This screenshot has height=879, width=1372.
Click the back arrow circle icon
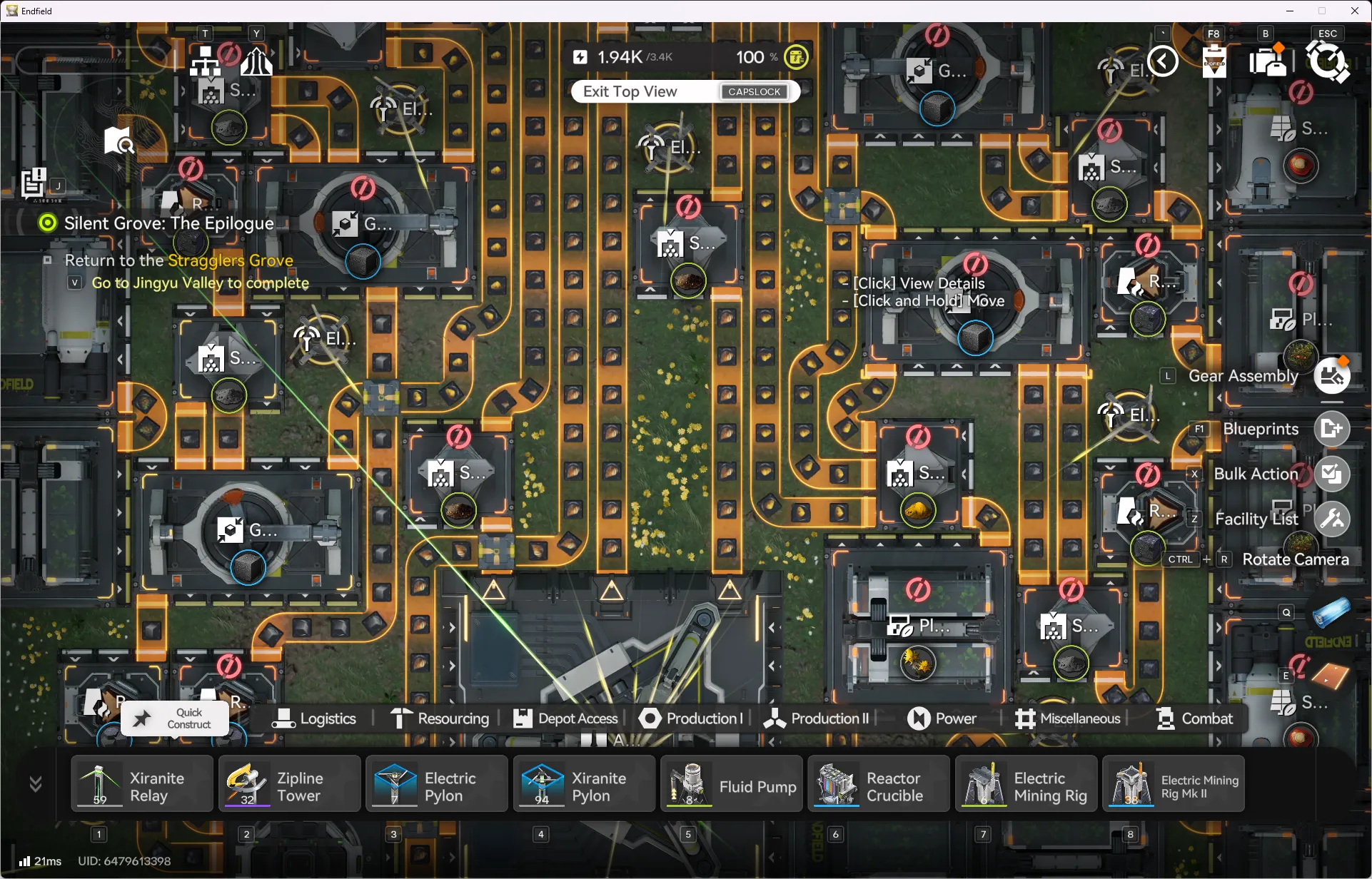coord(1163,61)
